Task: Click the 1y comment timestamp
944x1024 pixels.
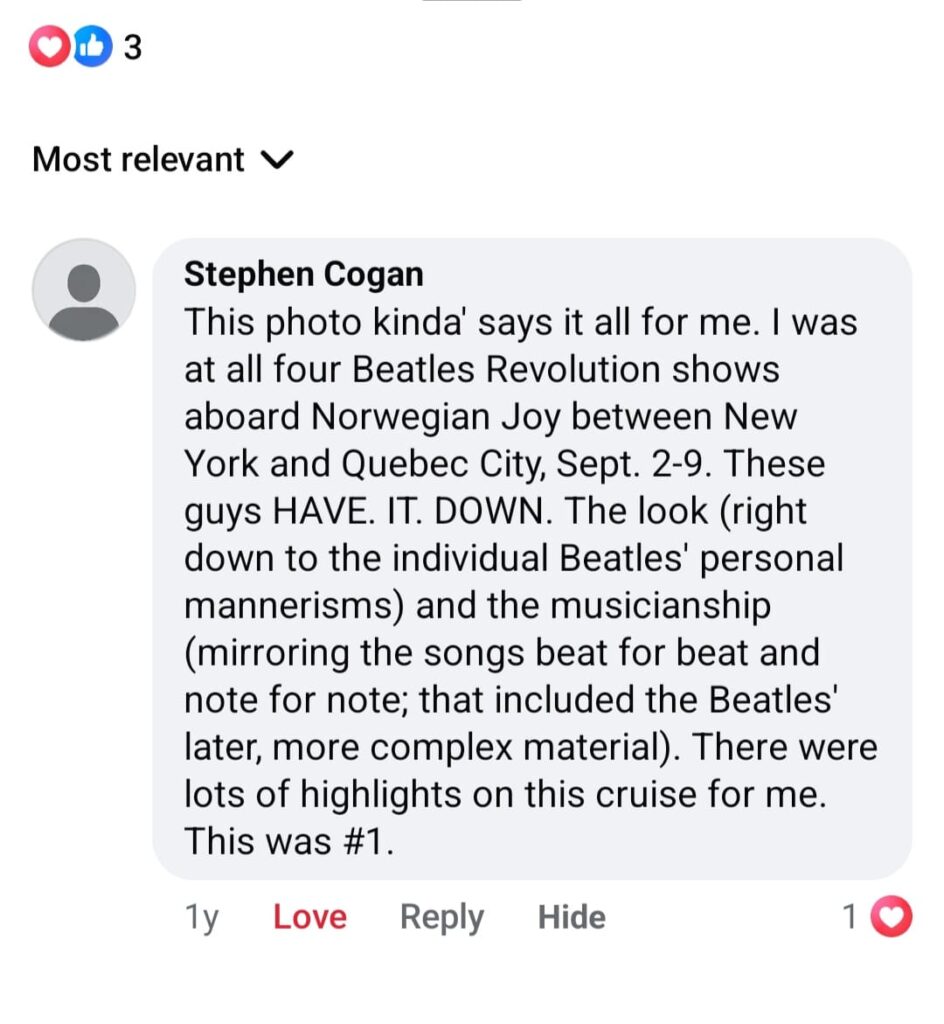Action: coord(202,917)
